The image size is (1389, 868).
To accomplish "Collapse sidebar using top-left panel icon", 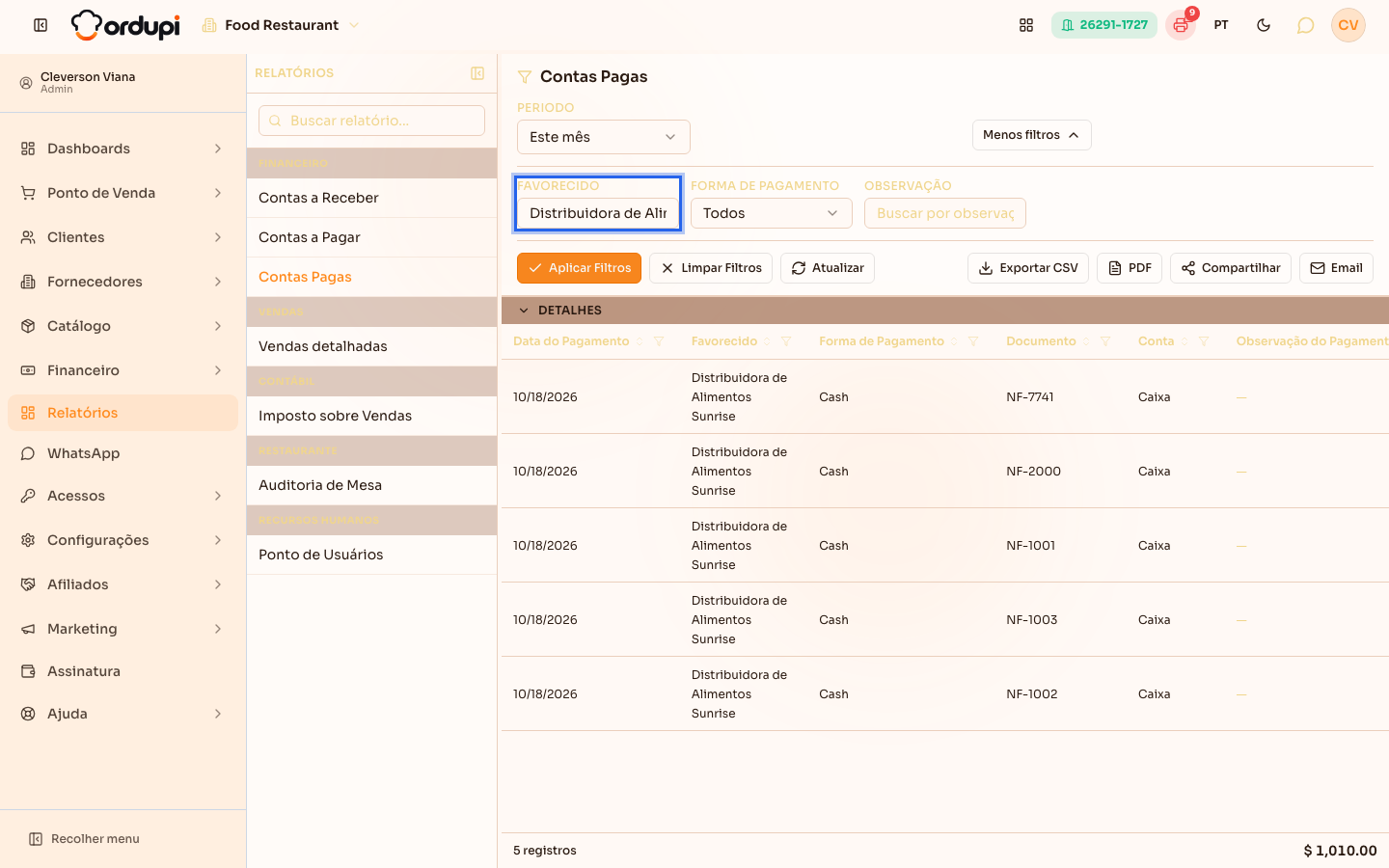I will pyautogui.click(x=41, y=25).
